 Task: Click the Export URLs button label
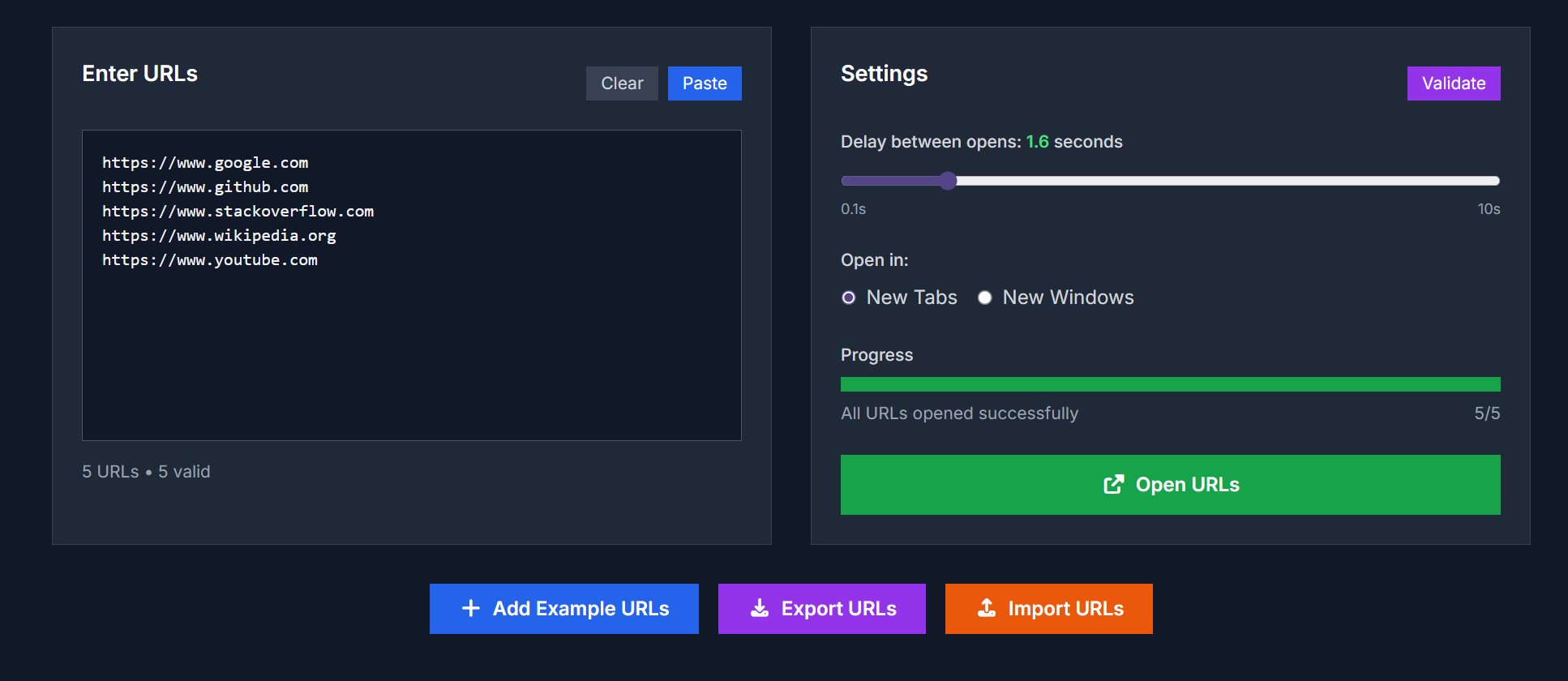(838, 609)
